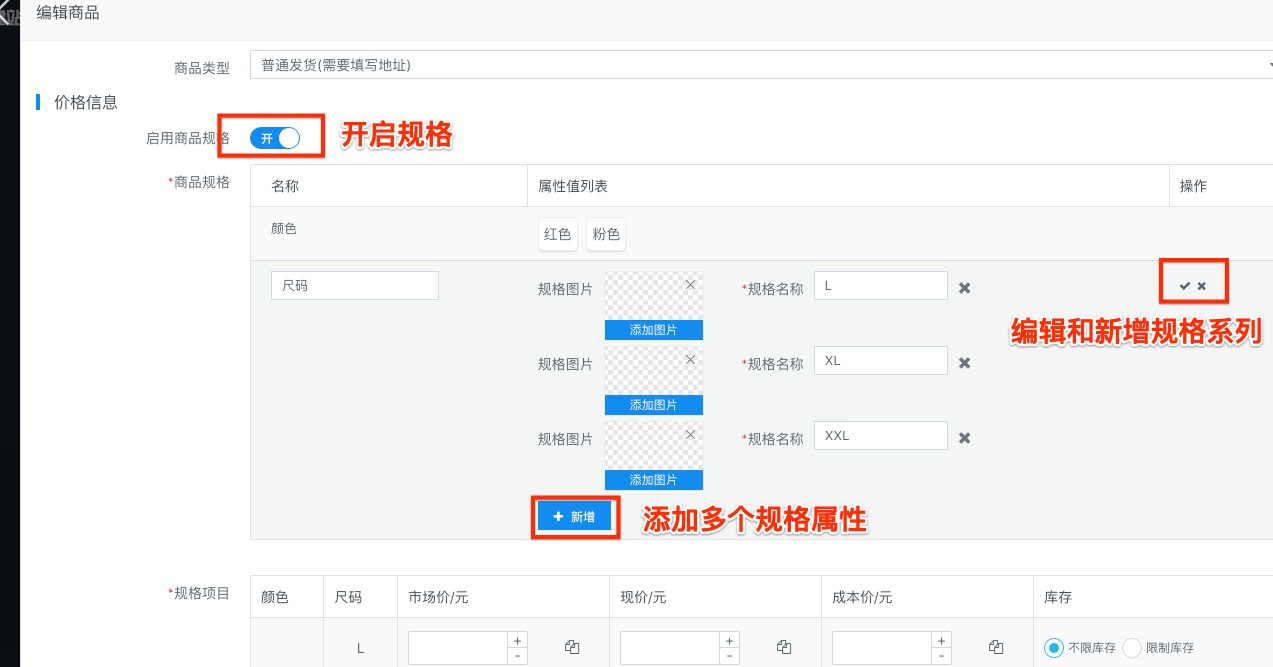Viewport: 1273px width, 667px height.
Task: Click the 粉色 attribute value tag
Action: coord(606,234)
